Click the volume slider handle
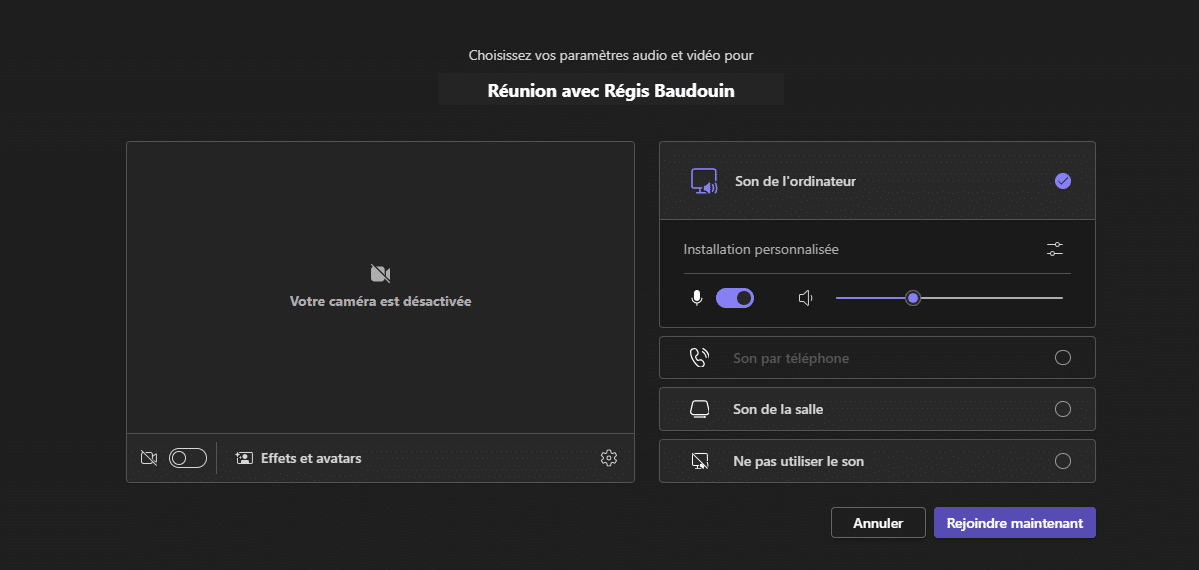The width and height of the screenshot is (1199, 570). [912, 298]
